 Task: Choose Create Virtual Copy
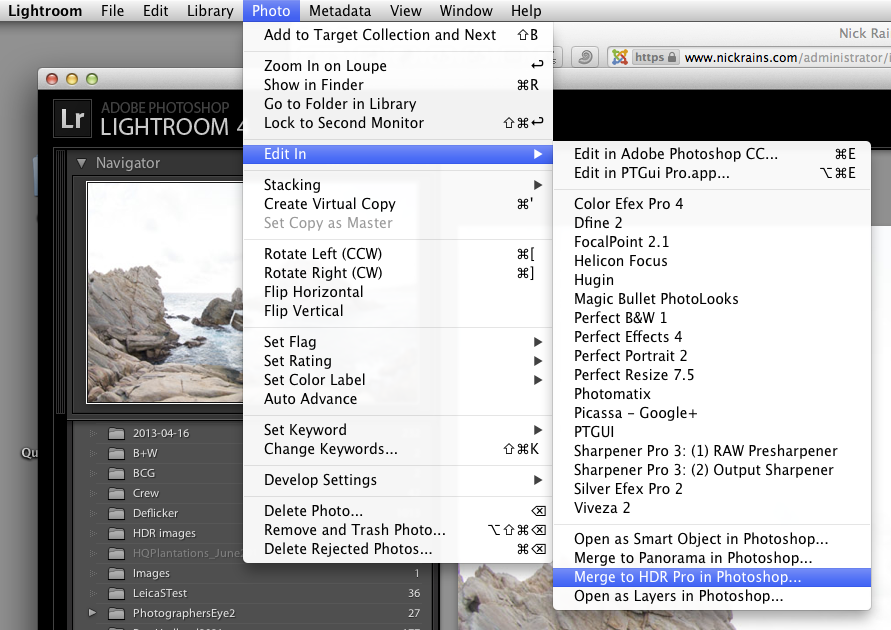398,204
